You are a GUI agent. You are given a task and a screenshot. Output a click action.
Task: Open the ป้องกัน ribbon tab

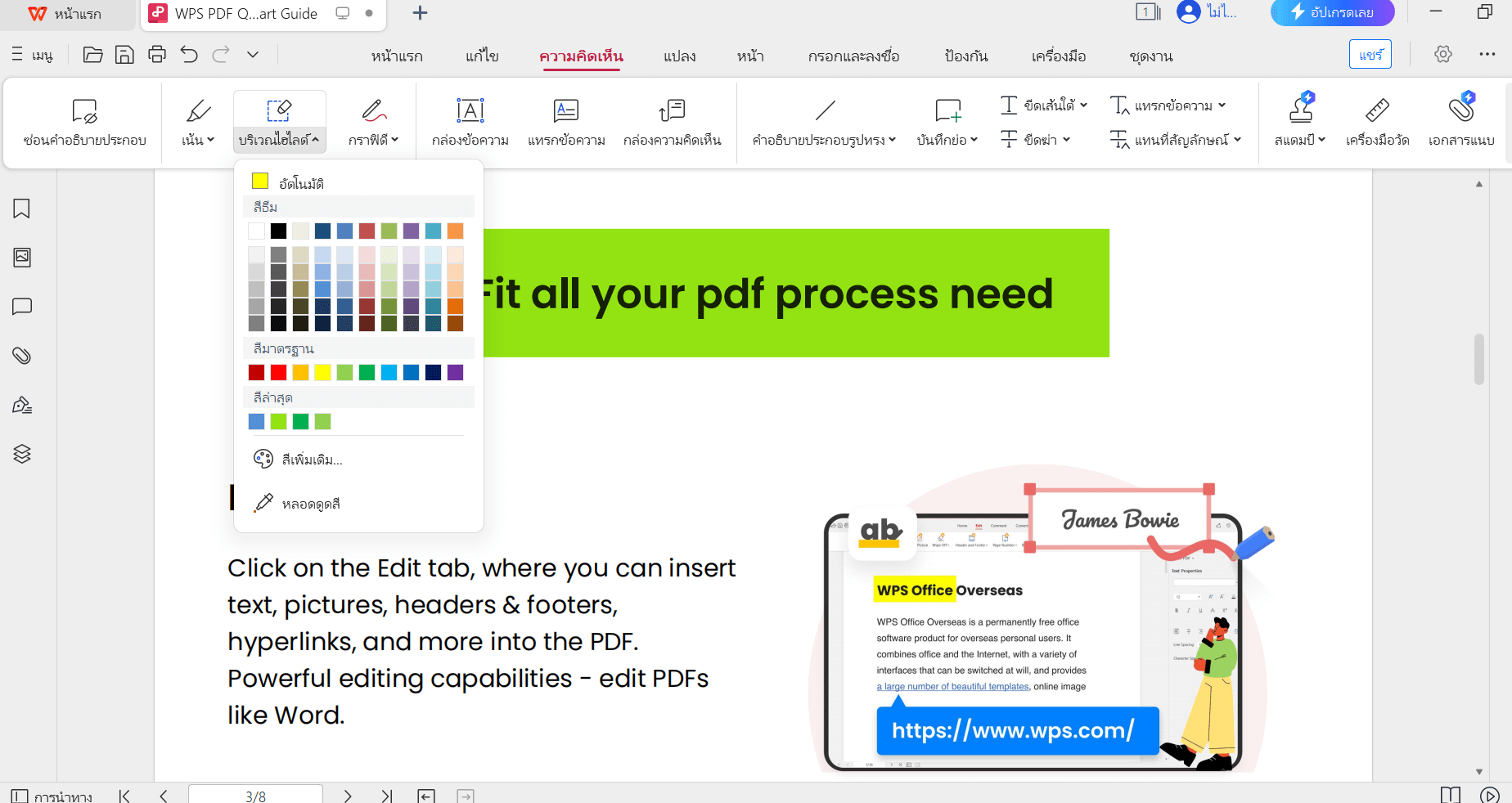pyautogui.click(x=966, y=56)
